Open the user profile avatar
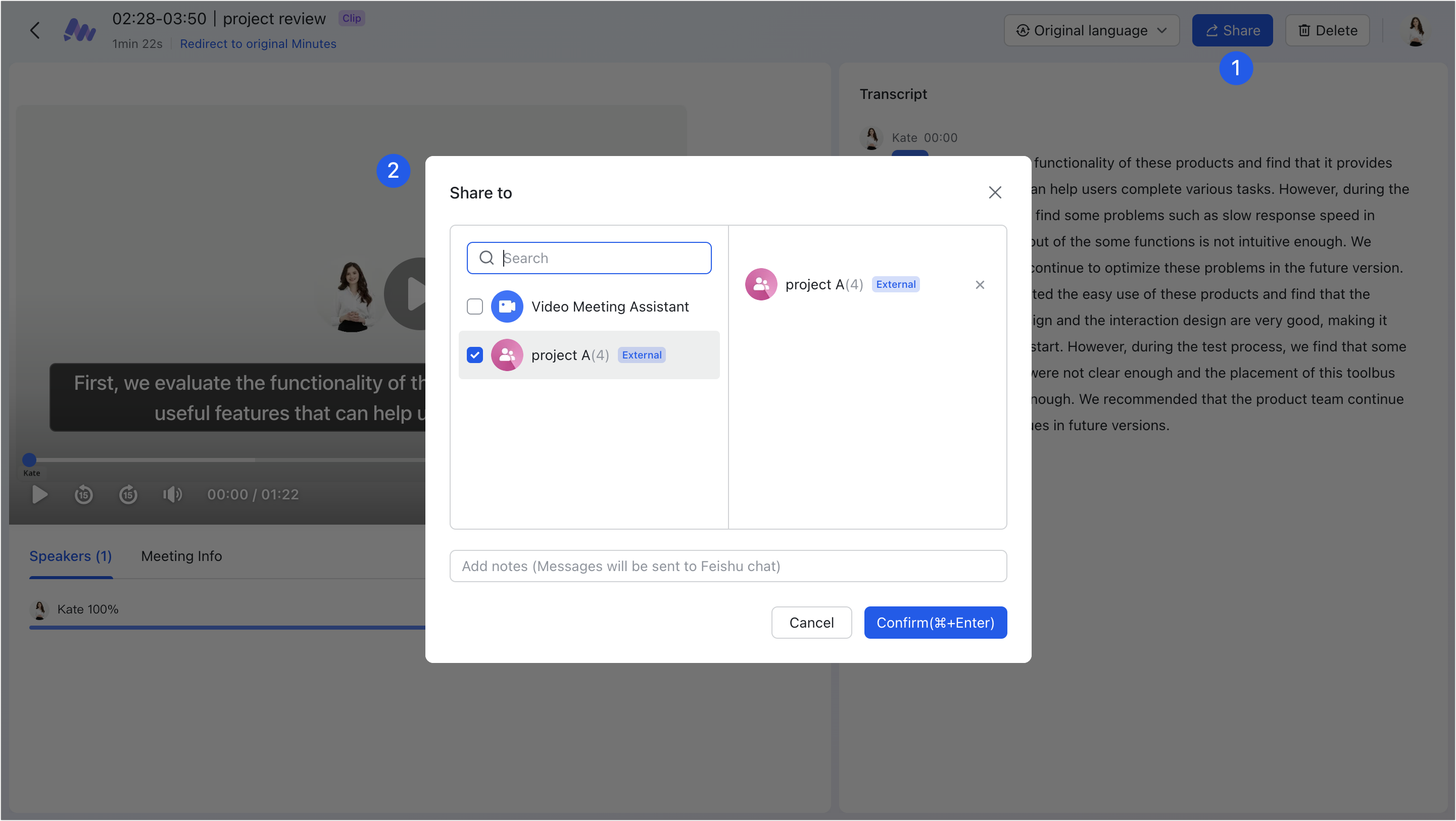The height and width of the screenshot is (821, 1456). pyautogui.click(x=1416, y=30)
